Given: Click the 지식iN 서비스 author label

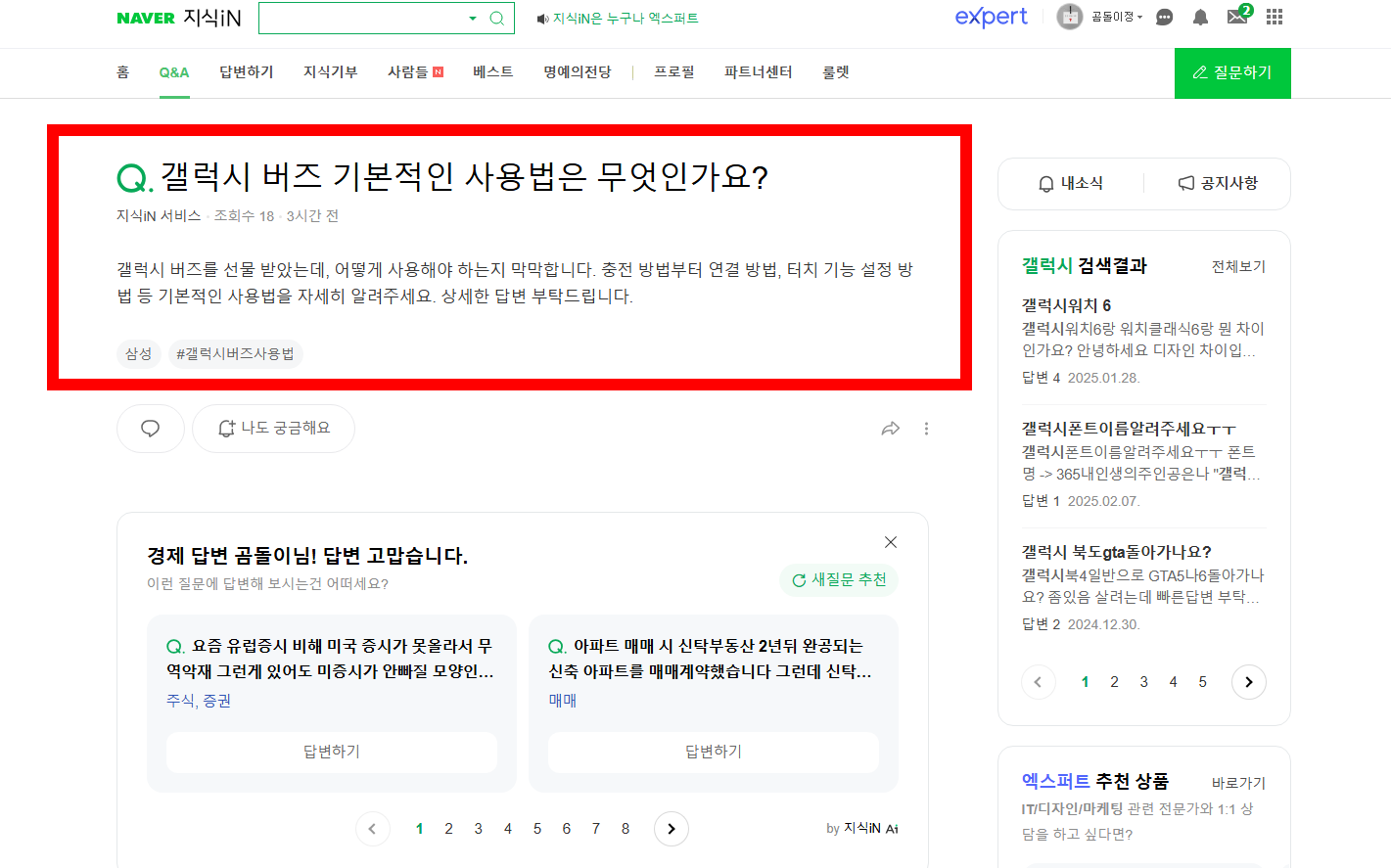Looking at the screenshot, I should [159, 215].
